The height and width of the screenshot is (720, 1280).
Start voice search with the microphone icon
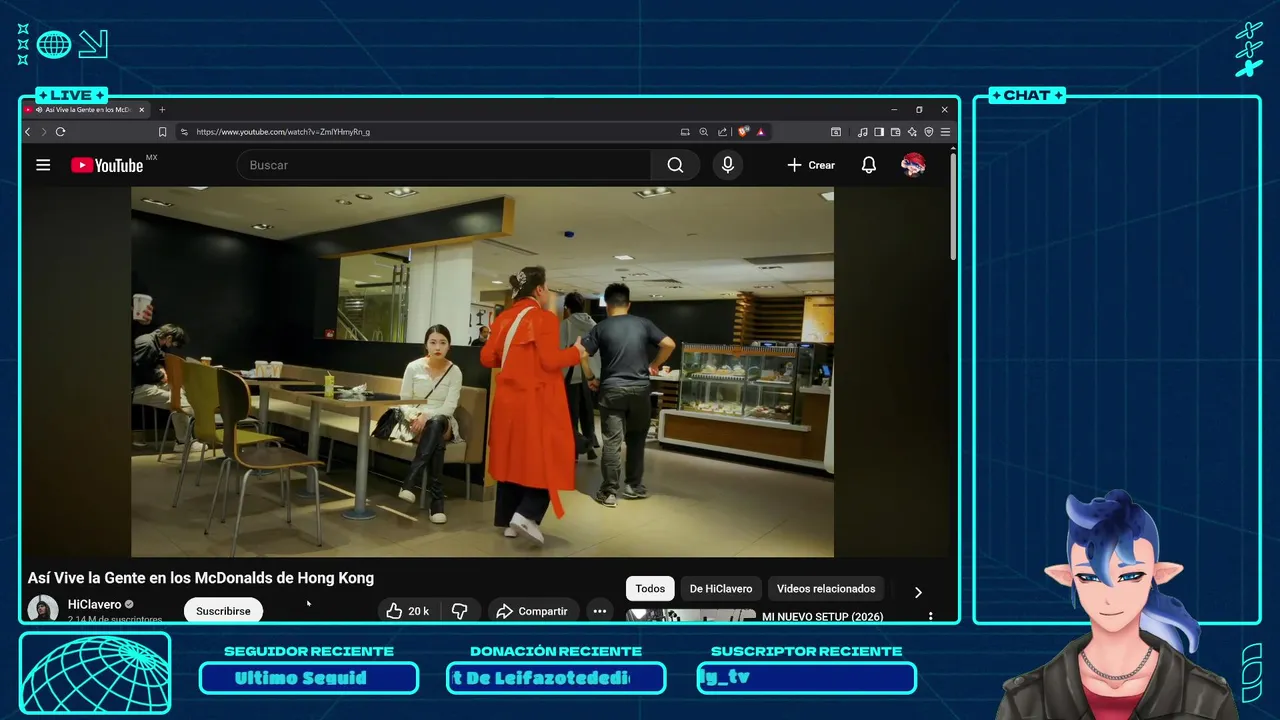tap(728, 165)
